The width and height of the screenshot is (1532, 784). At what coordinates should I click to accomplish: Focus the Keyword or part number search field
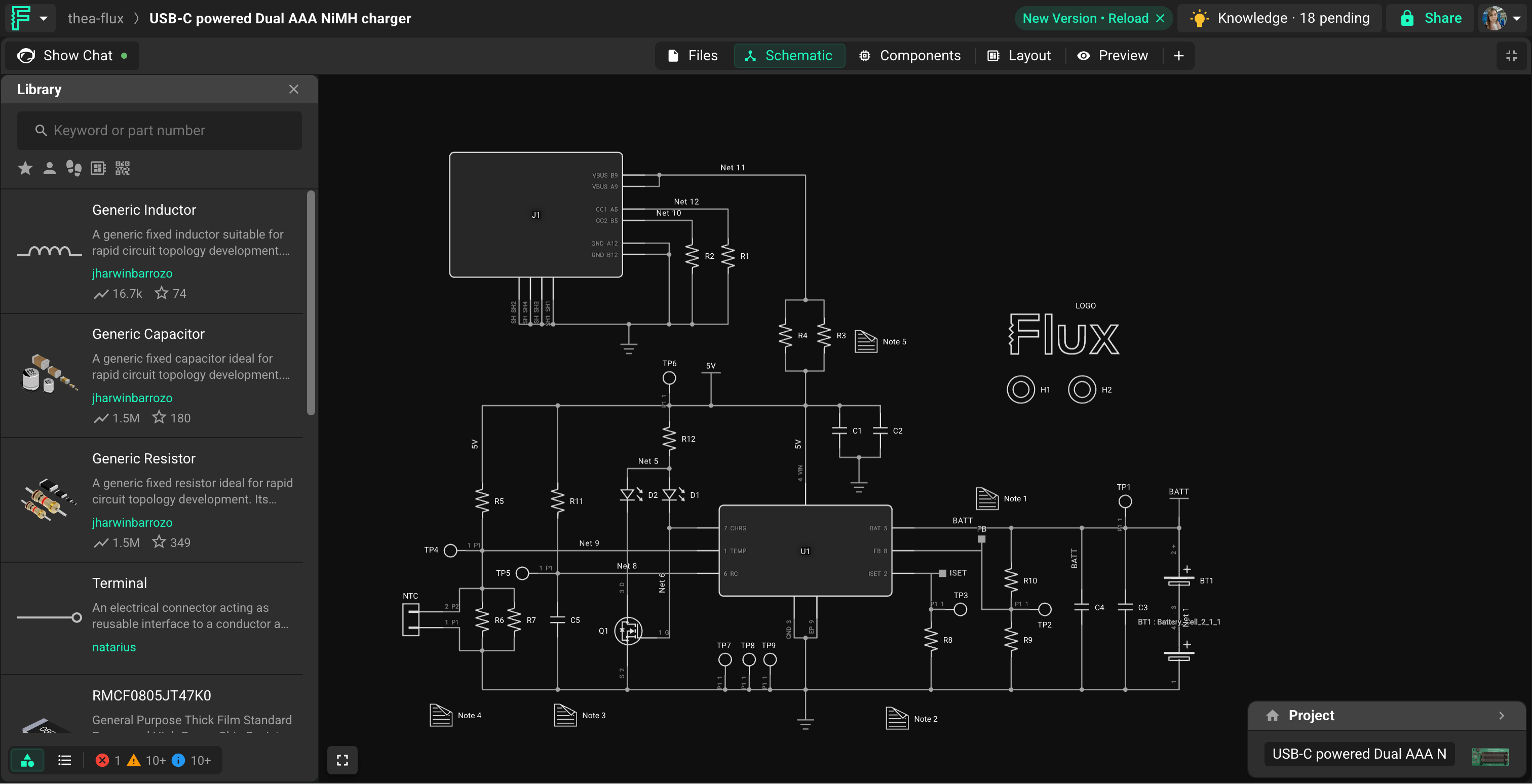(160, 131)
